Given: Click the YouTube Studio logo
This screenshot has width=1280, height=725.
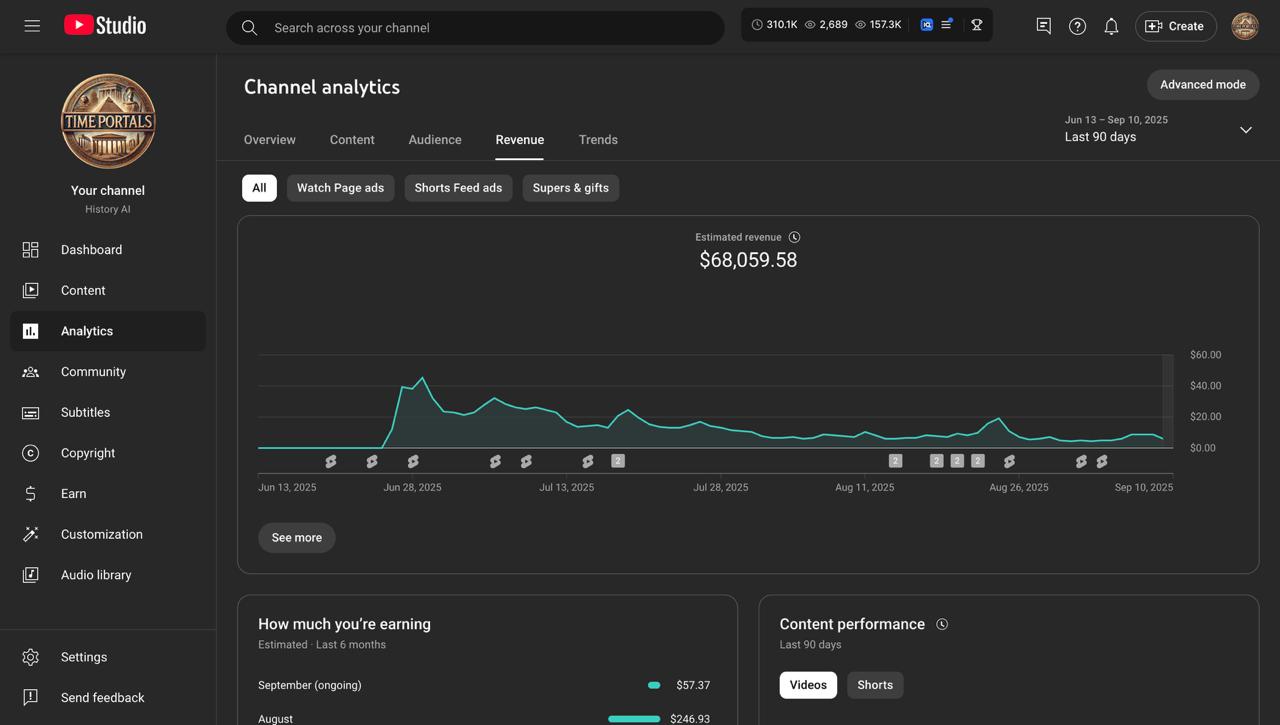Looking at the screenshot, I should coord(105,26).
